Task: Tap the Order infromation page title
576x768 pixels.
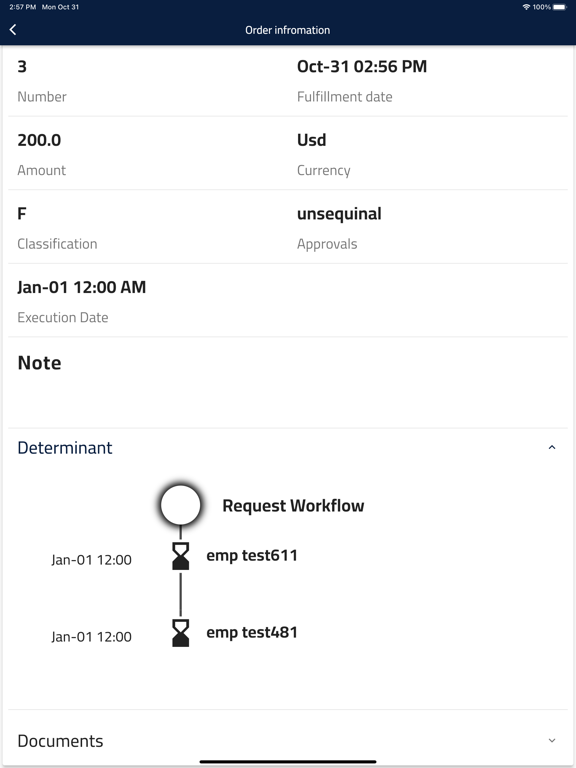Action: click(x=288, y=30)
